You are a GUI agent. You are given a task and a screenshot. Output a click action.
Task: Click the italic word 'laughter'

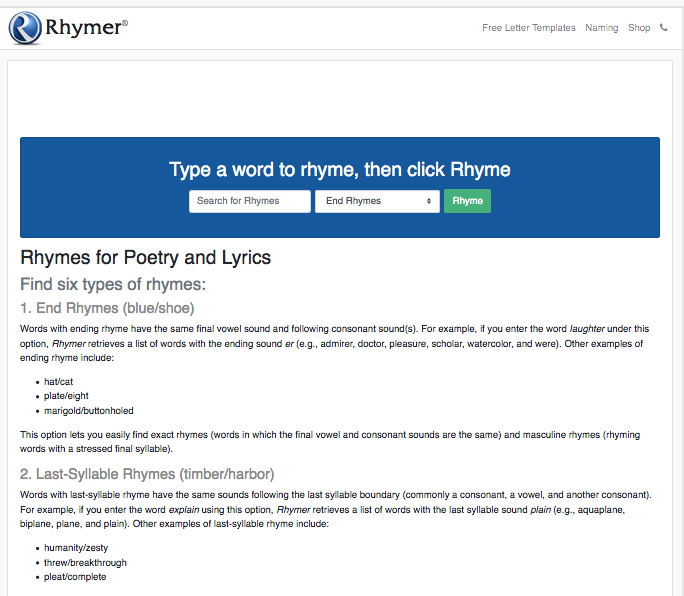coord(587,329)
